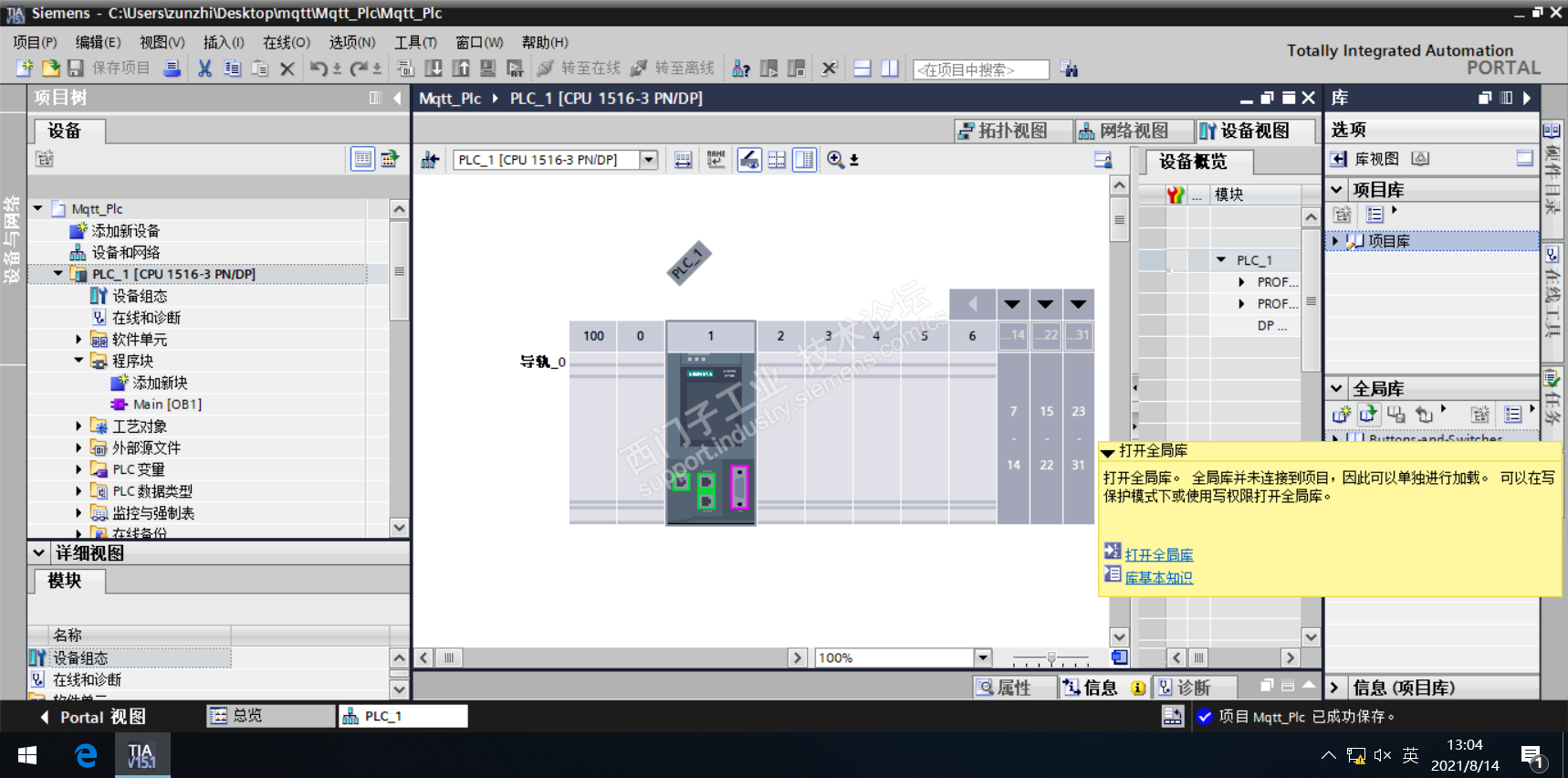
Task: Click the cross-reference icon in main toolbar
Action: click(830, 68)
